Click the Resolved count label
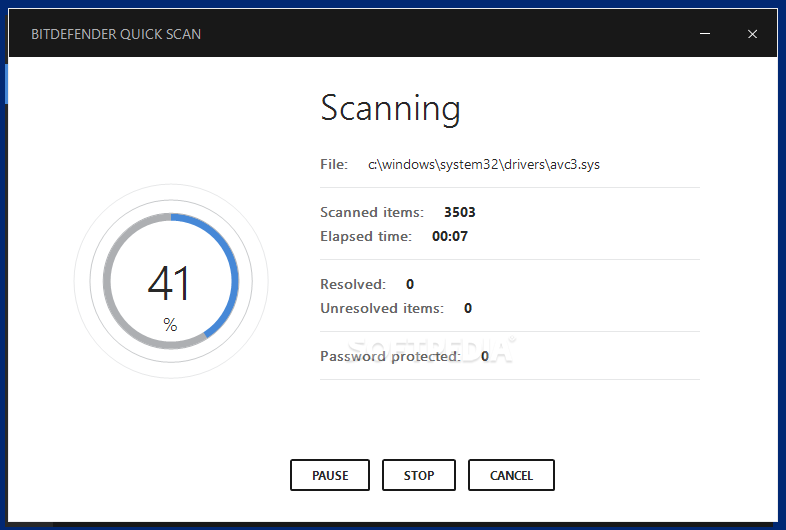786x530 pixels. [x=353, y=284]
